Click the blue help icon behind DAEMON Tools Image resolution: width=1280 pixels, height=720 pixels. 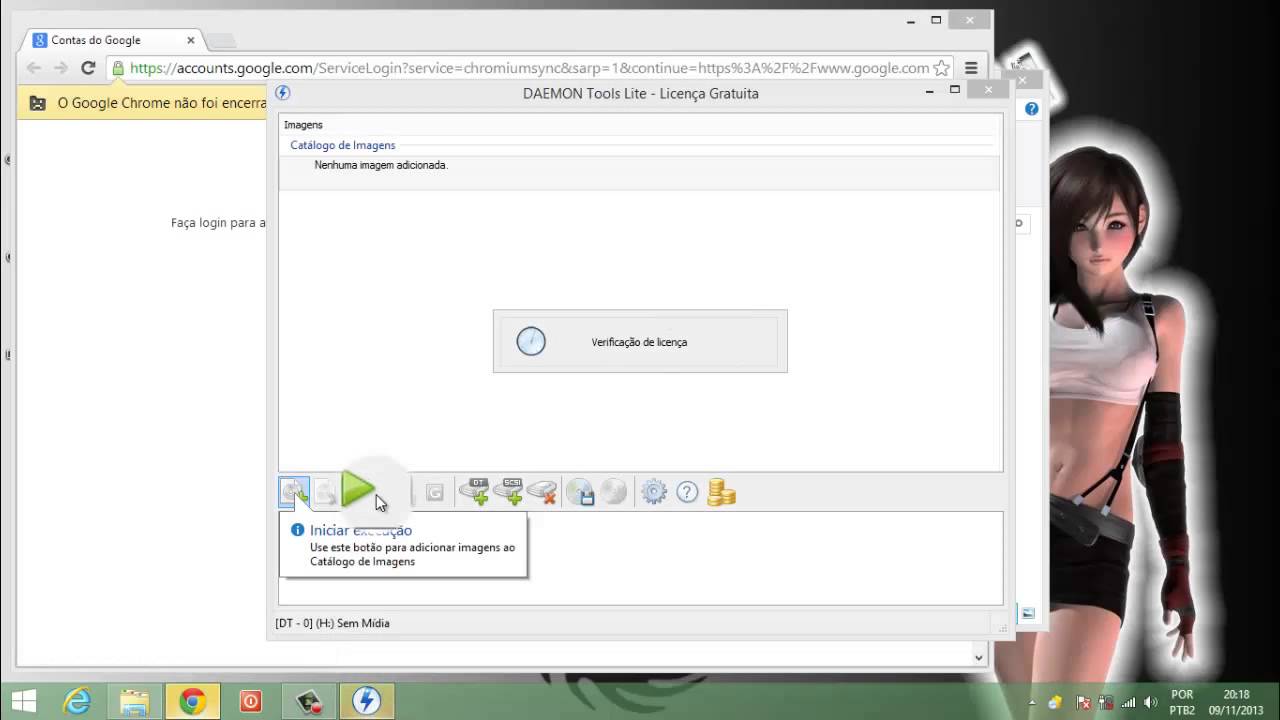[x=1032, y=108]
